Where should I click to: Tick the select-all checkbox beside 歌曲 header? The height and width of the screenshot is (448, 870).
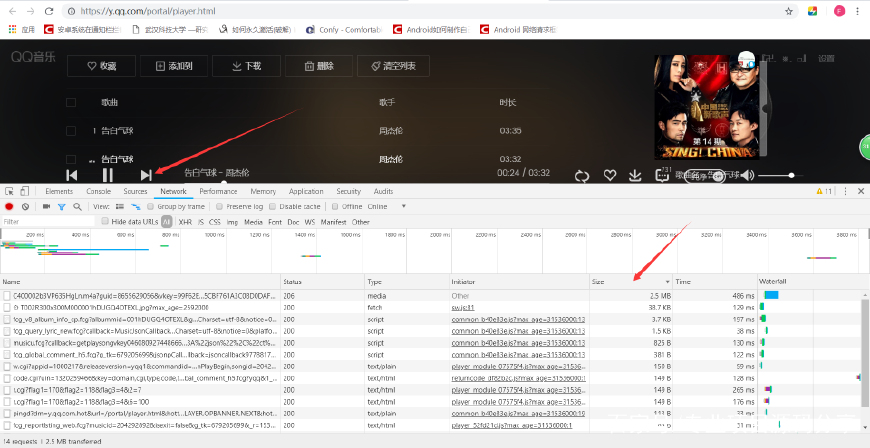click(71, 102)
